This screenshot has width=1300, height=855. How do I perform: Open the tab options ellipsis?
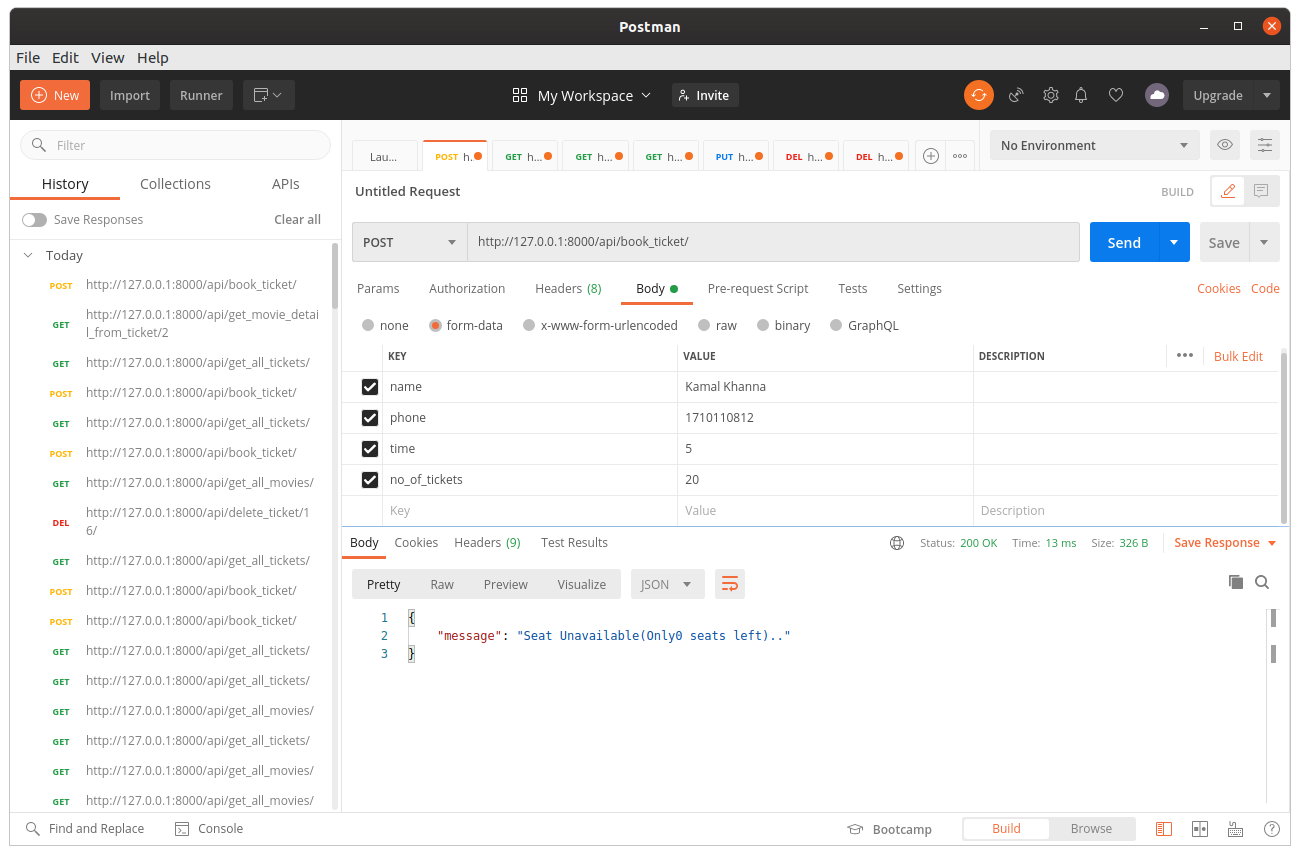click(x=960, y=156)
